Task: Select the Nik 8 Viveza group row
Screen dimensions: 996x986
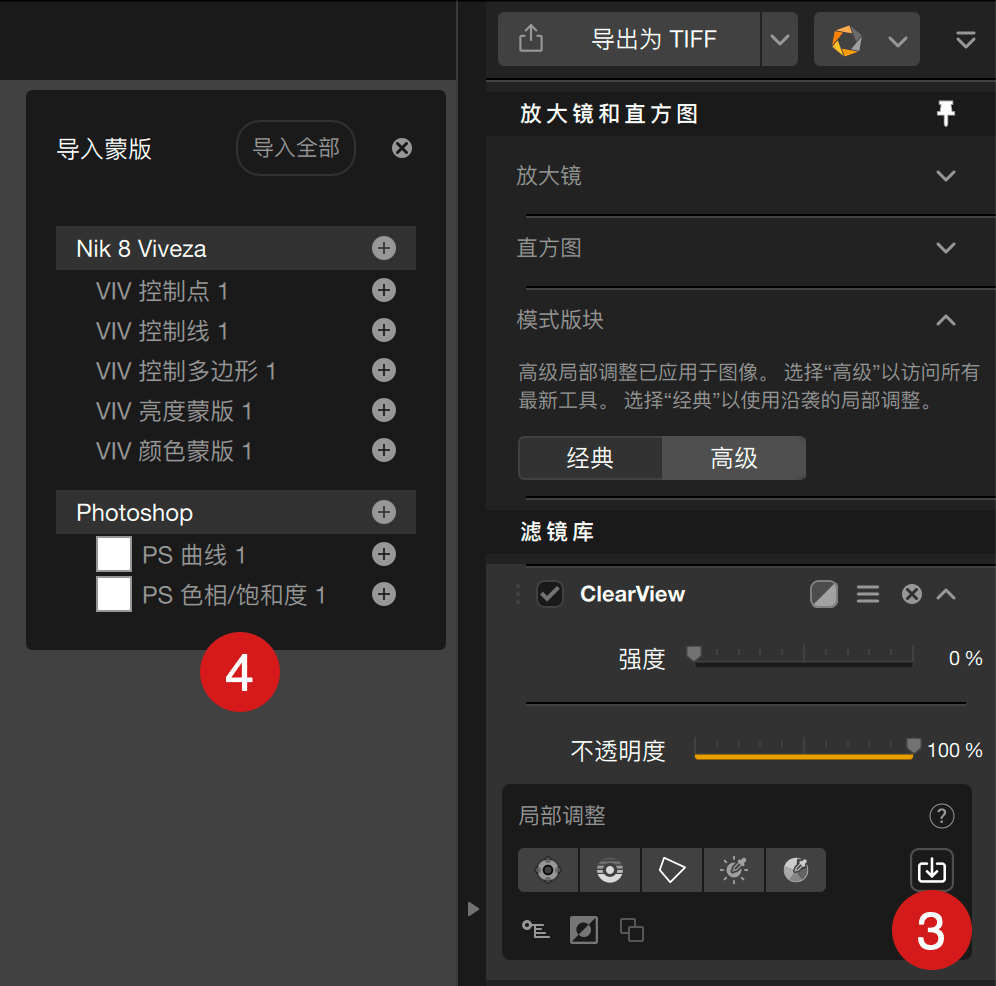Action: click(x=236, y=248)
